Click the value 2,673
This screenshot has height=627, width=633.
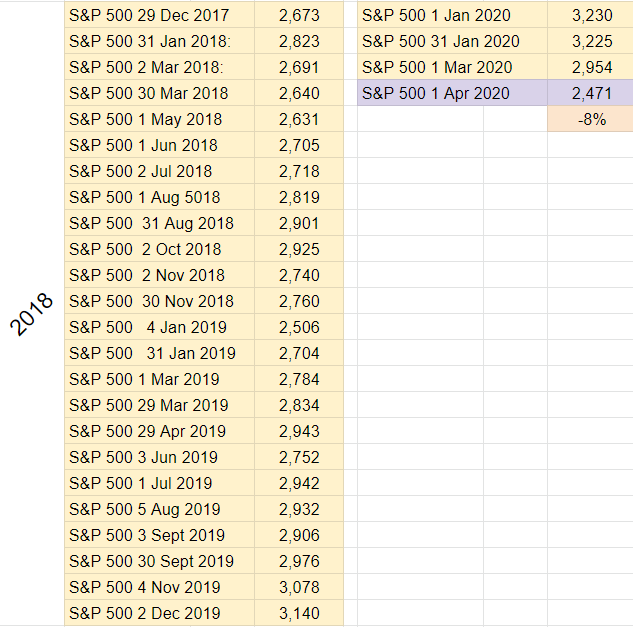(x=299, y=15)
